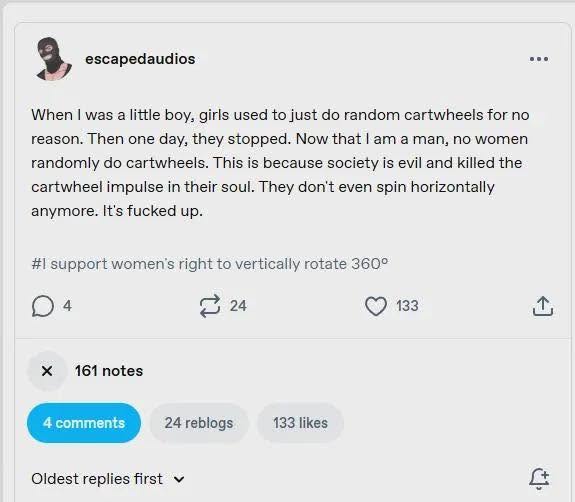Viewport: 575px width, 502px height.
Task: Reblog the post using the arrows icon
Action: [210, 306]
